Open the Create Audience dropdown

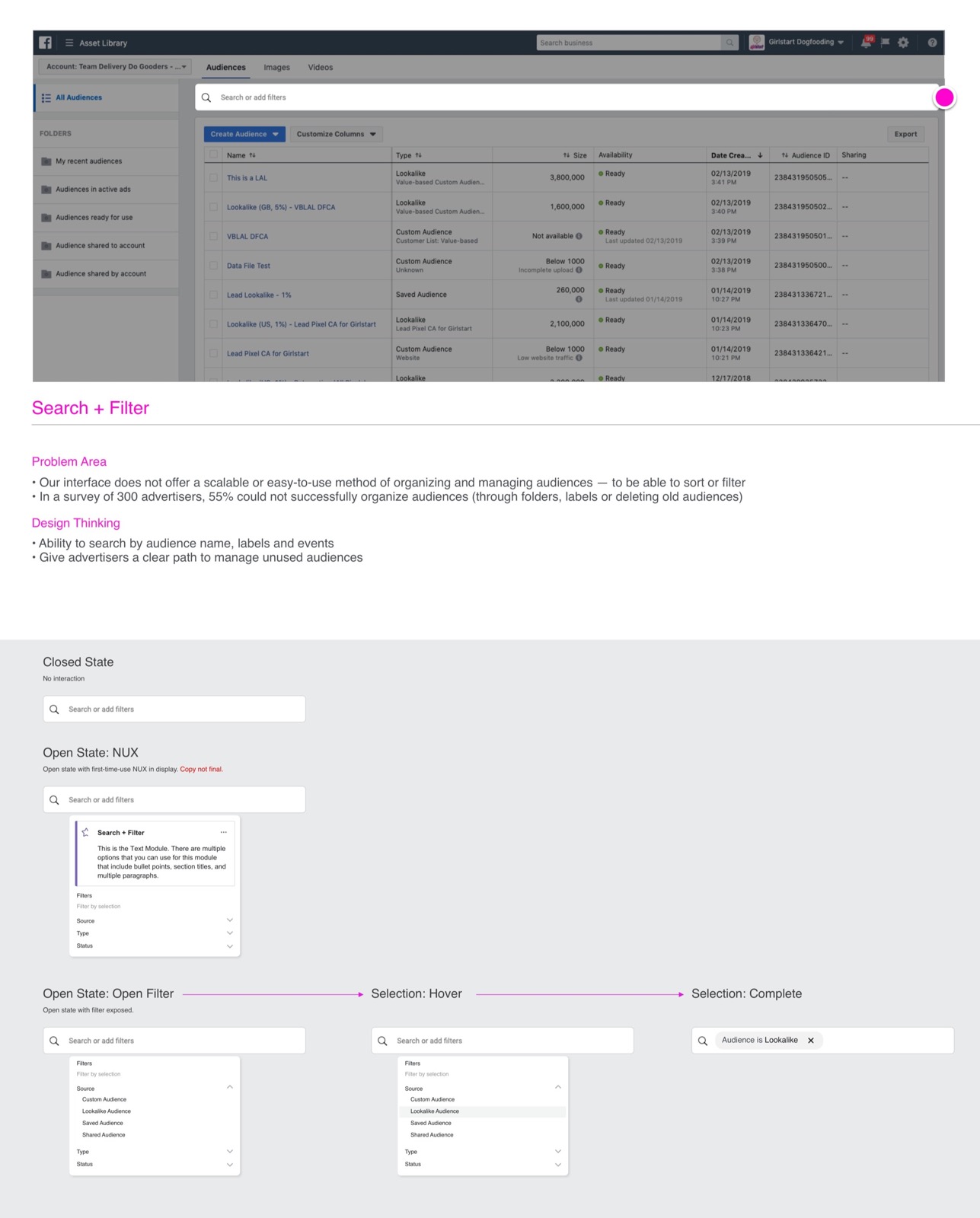(244, 134)
